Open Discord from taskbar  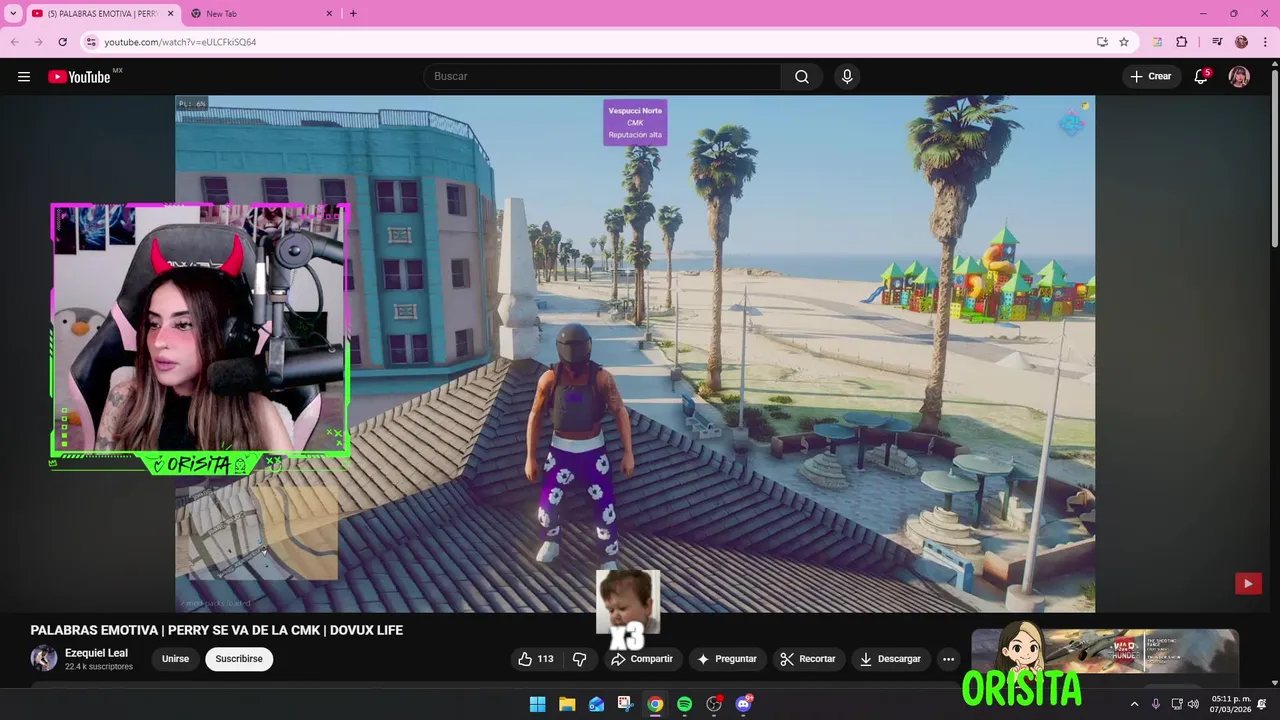pyautogui.click(x=743, y=704)
